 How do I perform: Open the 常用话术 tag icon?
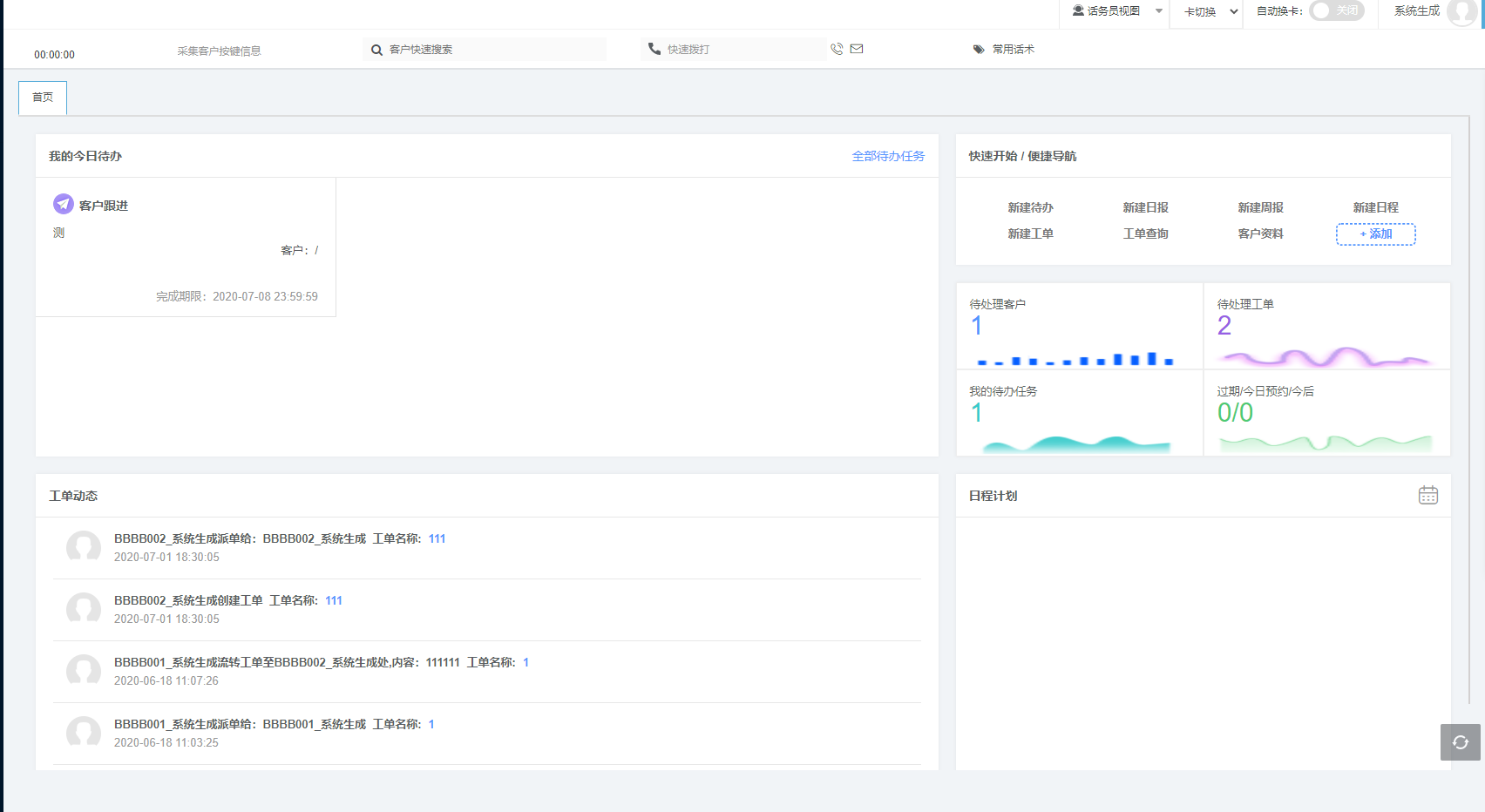click(x=979, y=50)
